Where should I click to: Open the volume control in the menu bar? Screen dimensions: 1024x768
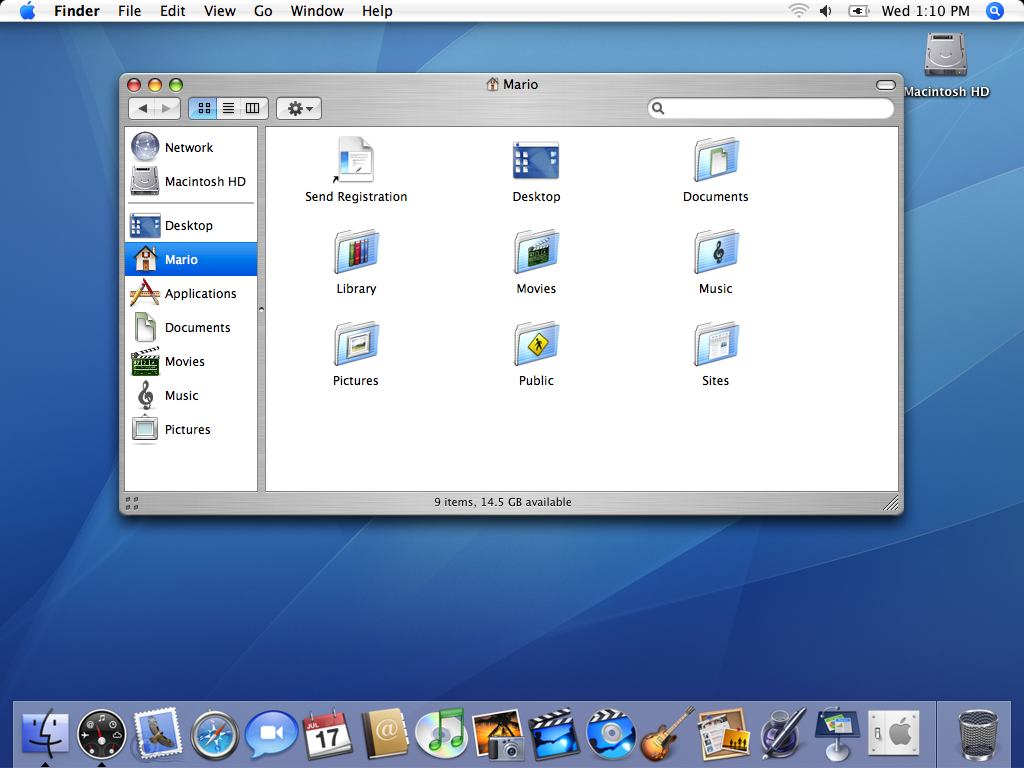click(x=825, y=11)
